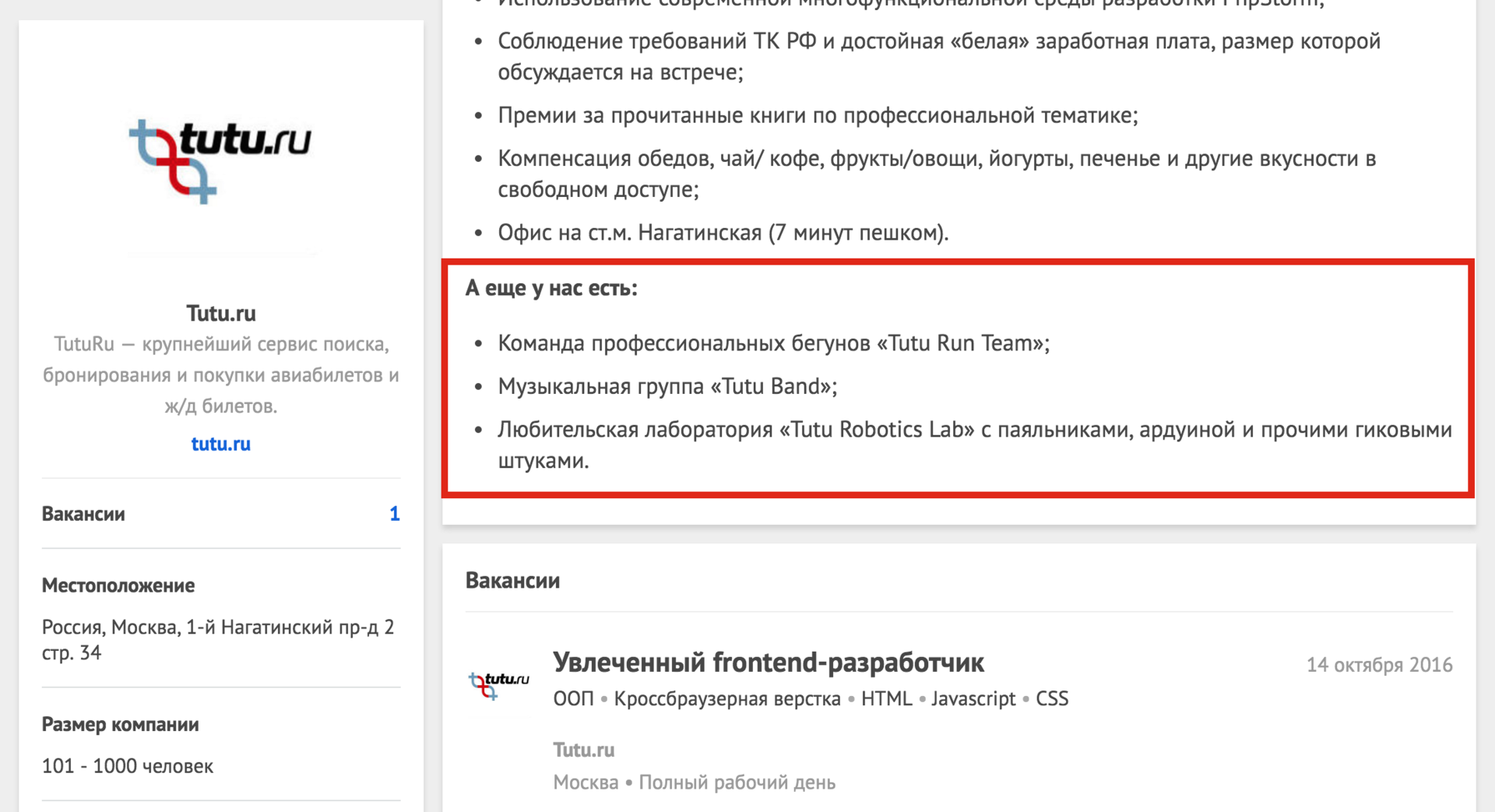The image size is (1495, 812).
Task: Click the TutuRu company description text
Action: coord(221,375)
